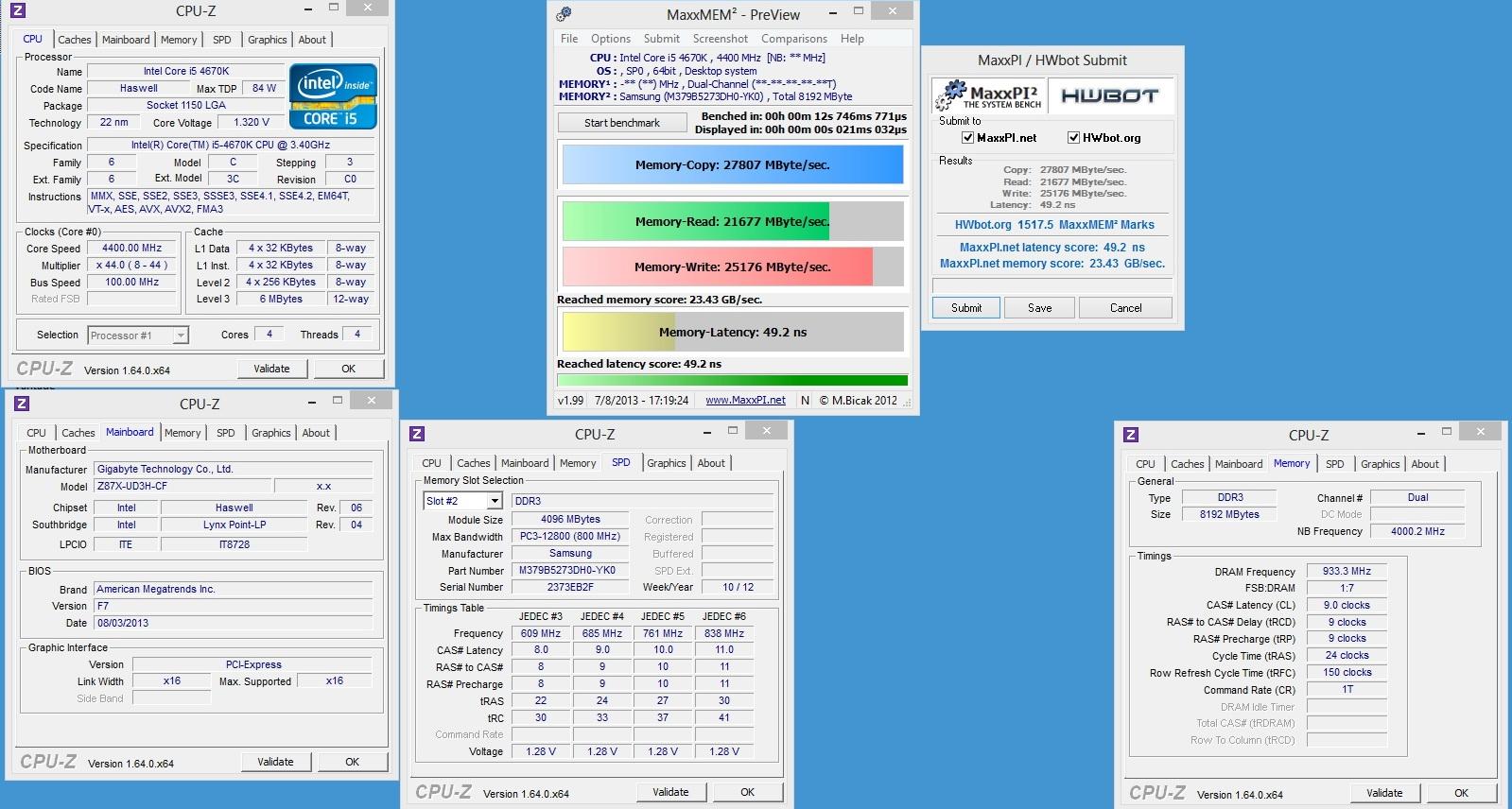1512x809 pixels.
Task: Switch to About tab in CPU-Z Memory timings window
Action: tap(1425, 464)
